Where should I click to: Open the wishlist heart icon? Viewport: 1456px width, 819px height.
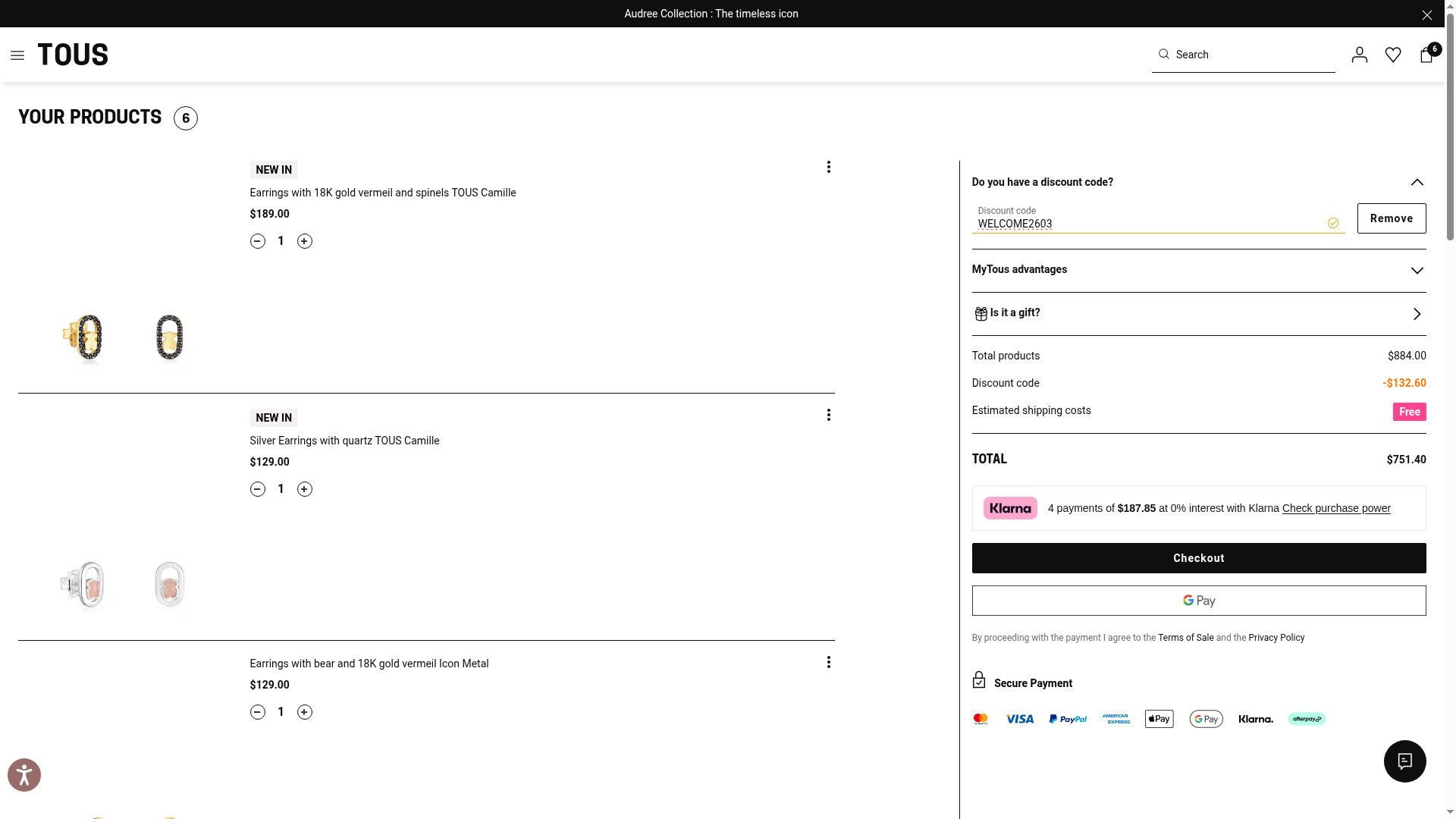[1392, 55]
